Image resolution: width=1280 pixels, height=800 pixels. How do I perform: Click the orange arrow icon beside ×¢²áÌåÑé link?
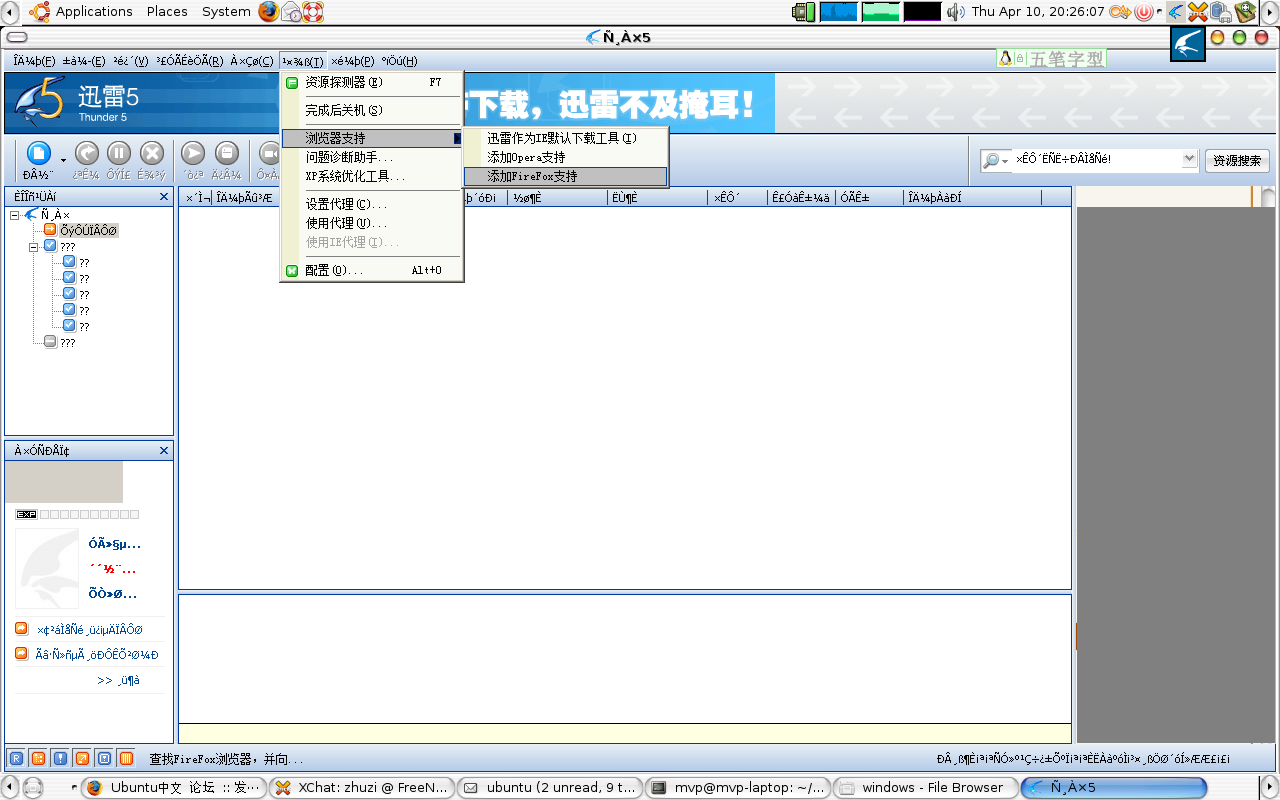21,629
